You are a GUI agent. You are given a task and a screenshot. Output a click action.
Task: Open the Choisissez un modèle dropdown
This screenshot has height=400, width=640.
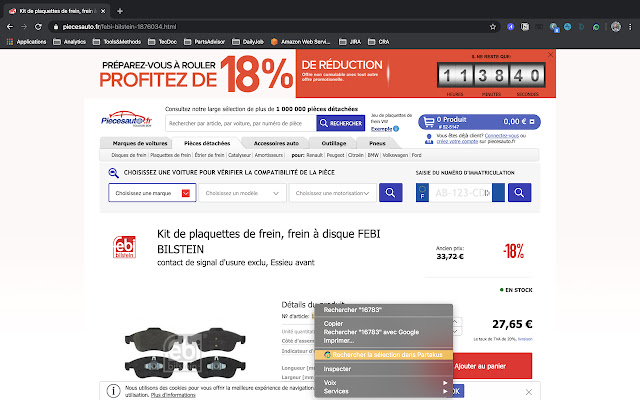242,193
